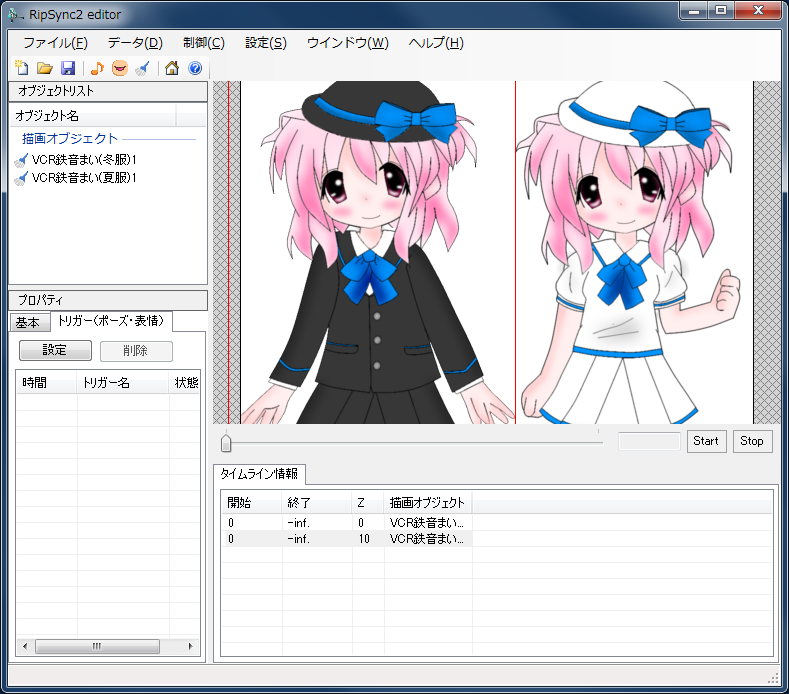Click the 時間 column header
Screen dimensions: 789x694
(46, 383)
